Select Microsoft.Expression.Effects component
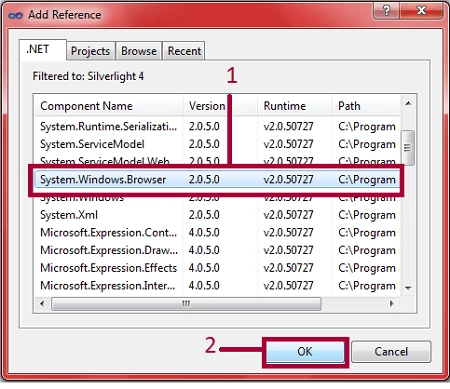Image resolution: width=450 pixels, height=389 pixels. pos(217,268)
